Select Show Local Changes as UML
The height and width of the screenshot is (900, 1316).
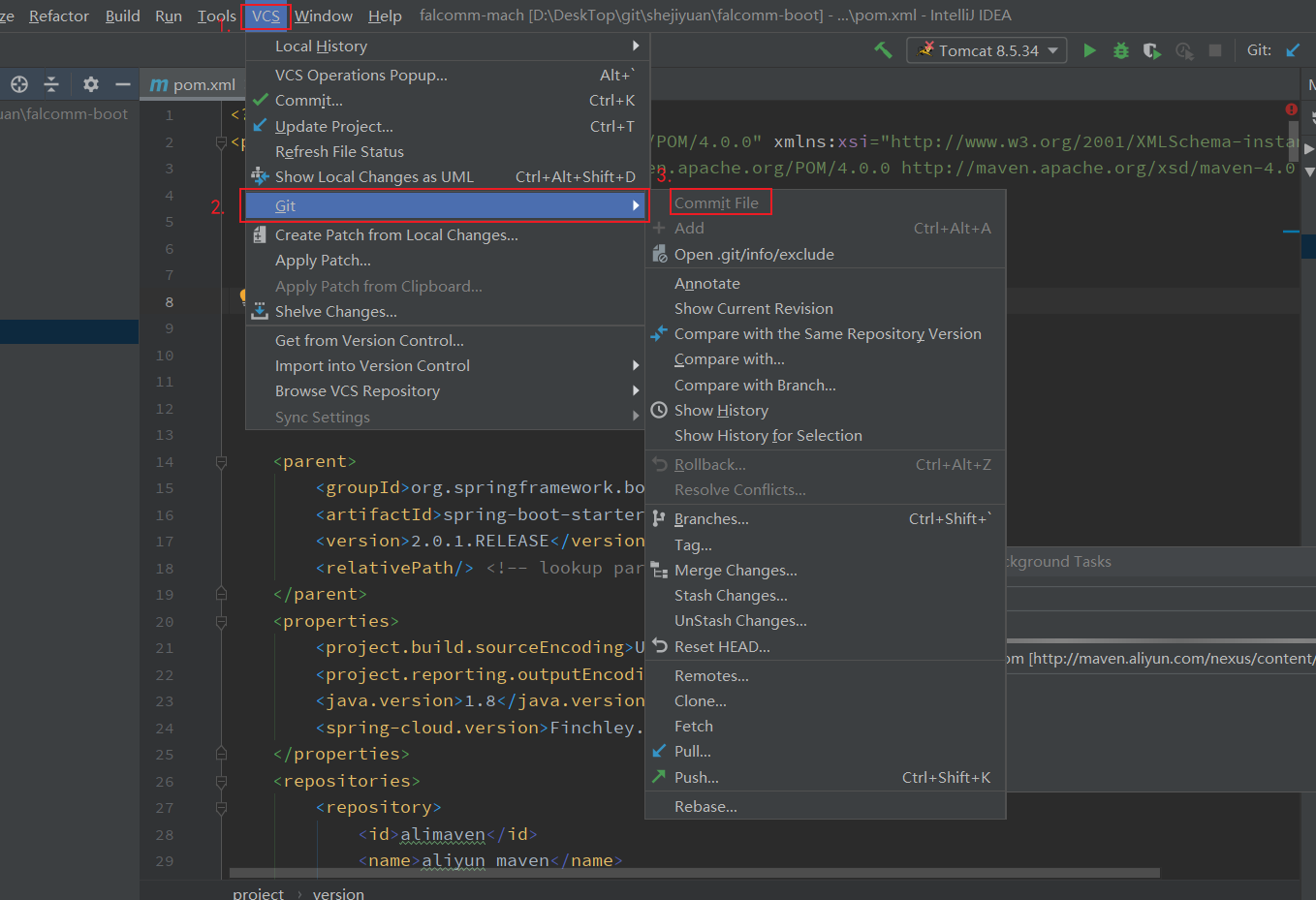click(x=447, y=176)
